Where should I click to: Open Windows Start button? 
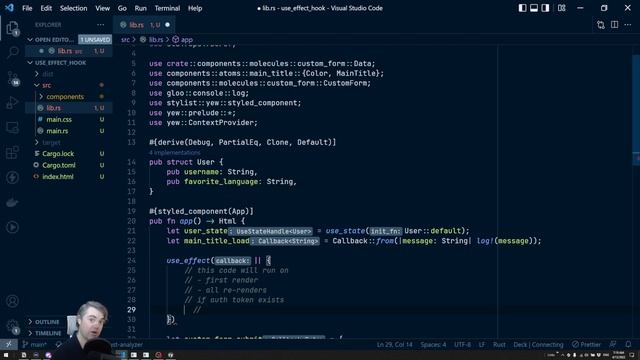6,355
